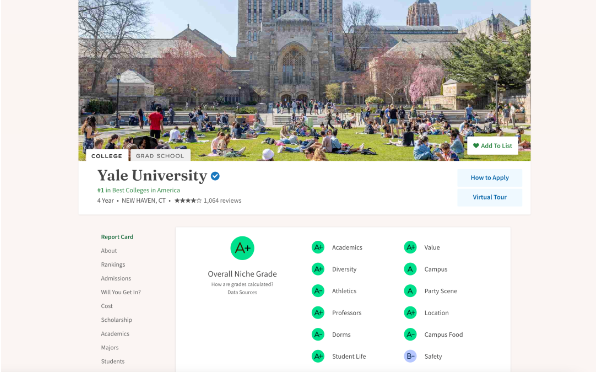Screen dimensions: 597x373
Task: Click the blue verified checkmark beside Yale University
Action: (215, 176)
